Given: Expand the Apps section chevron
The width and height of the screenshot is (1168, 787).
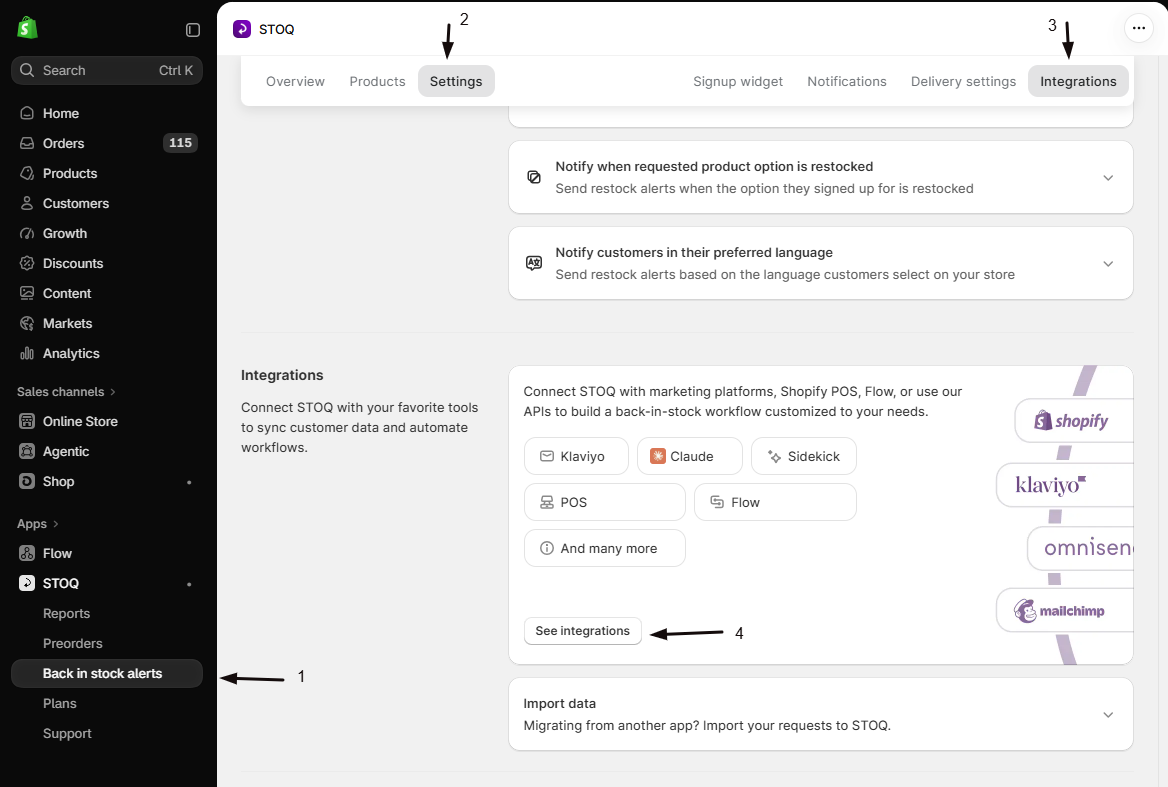Looking at the screenshot, I should click(x=55, y=524).
